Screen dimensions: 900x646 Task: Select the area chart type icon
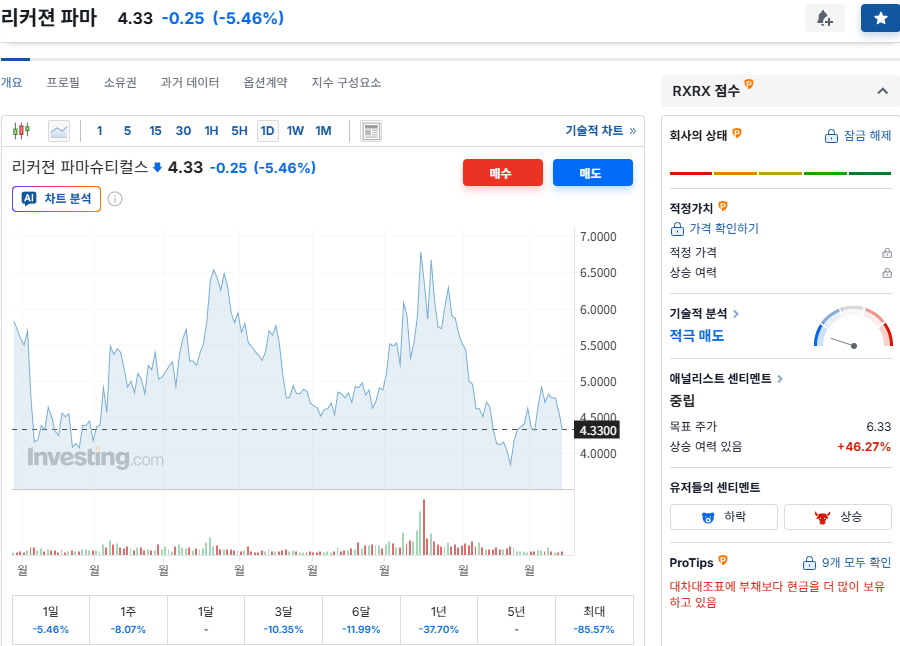59,131
